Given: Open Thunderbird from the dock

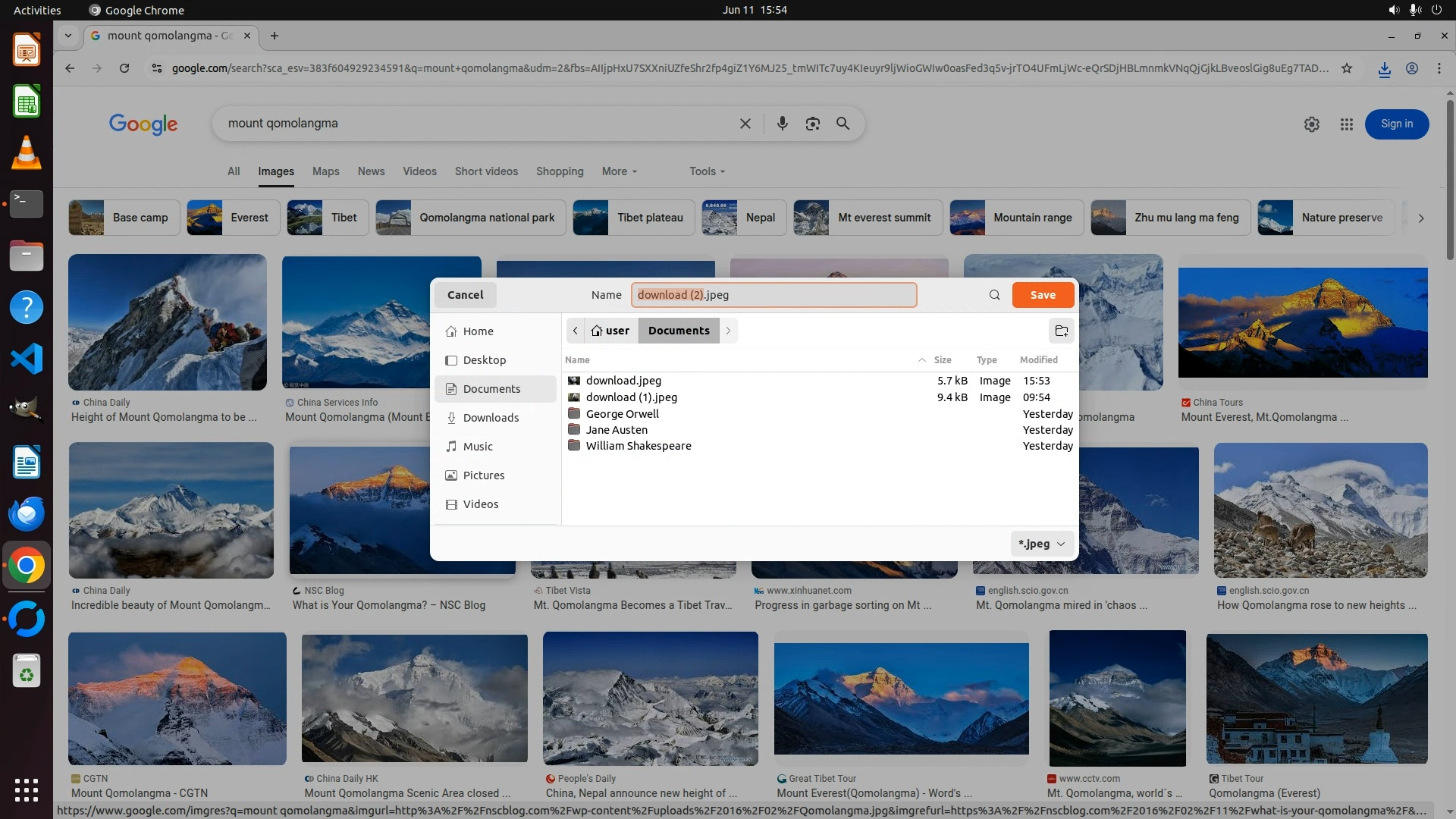Looking at the screenshot, I should coord(27,513).
